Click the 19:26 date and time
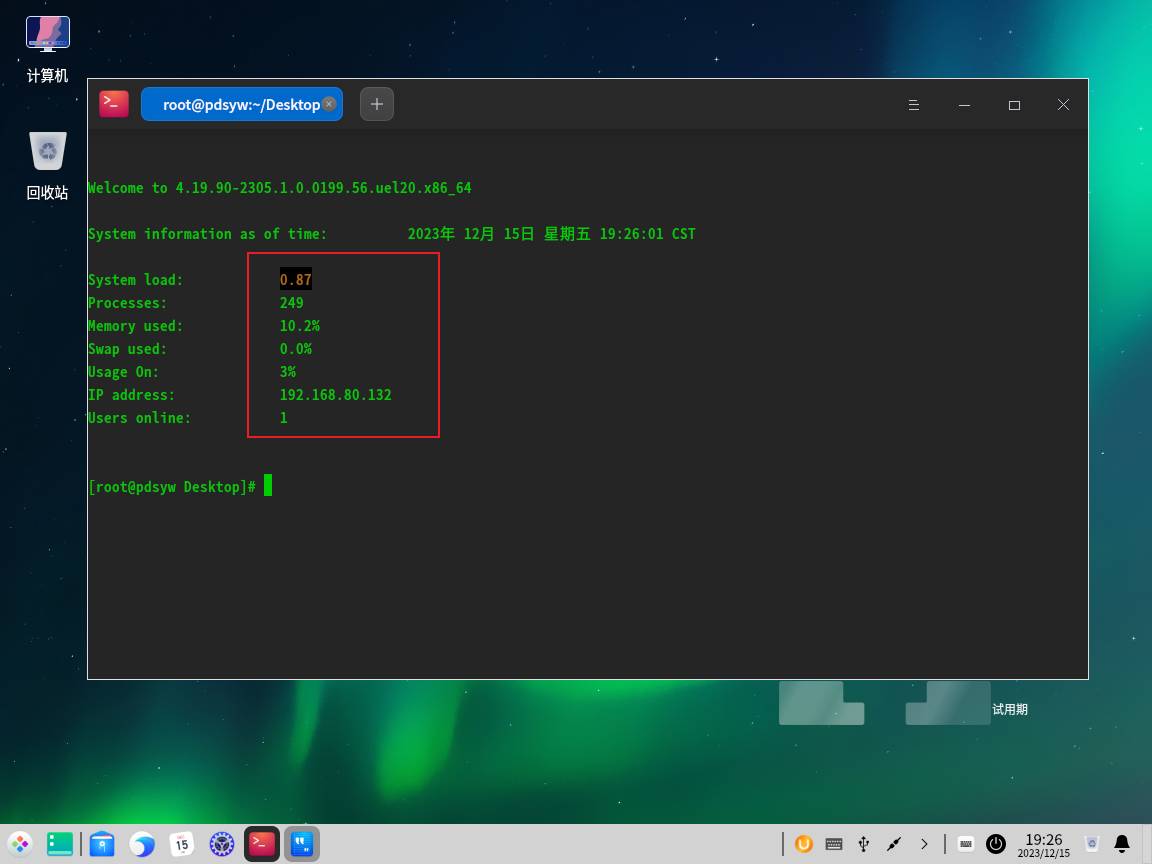This screenshot has height=864, width=1152. pyautogui.click(x=1043, y=845)
